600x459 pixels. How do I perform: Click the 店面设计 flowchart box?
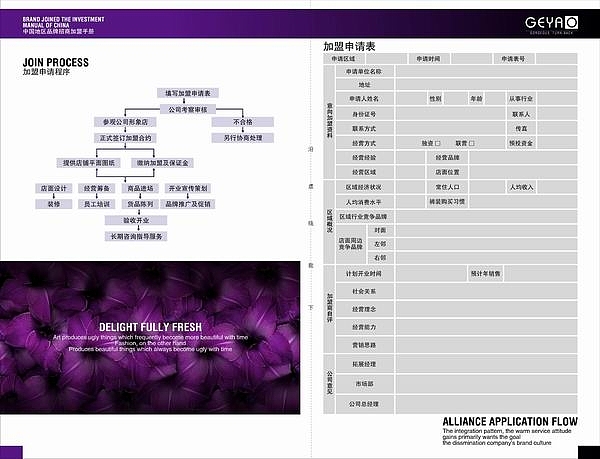(x=54, y=188)
